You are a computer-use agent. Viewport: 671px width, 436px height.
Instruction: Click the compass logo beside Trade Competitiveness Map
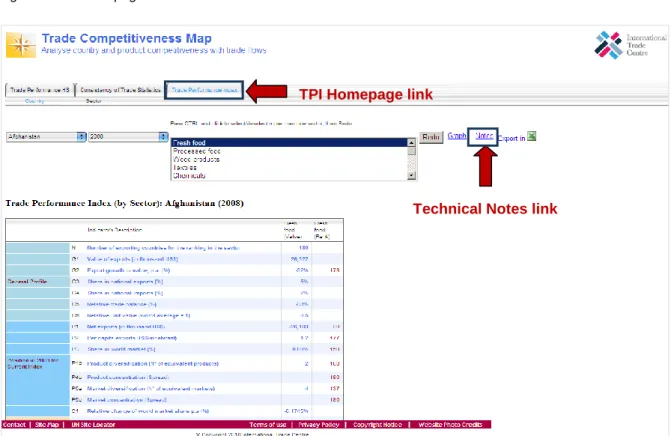click(21, 44)
